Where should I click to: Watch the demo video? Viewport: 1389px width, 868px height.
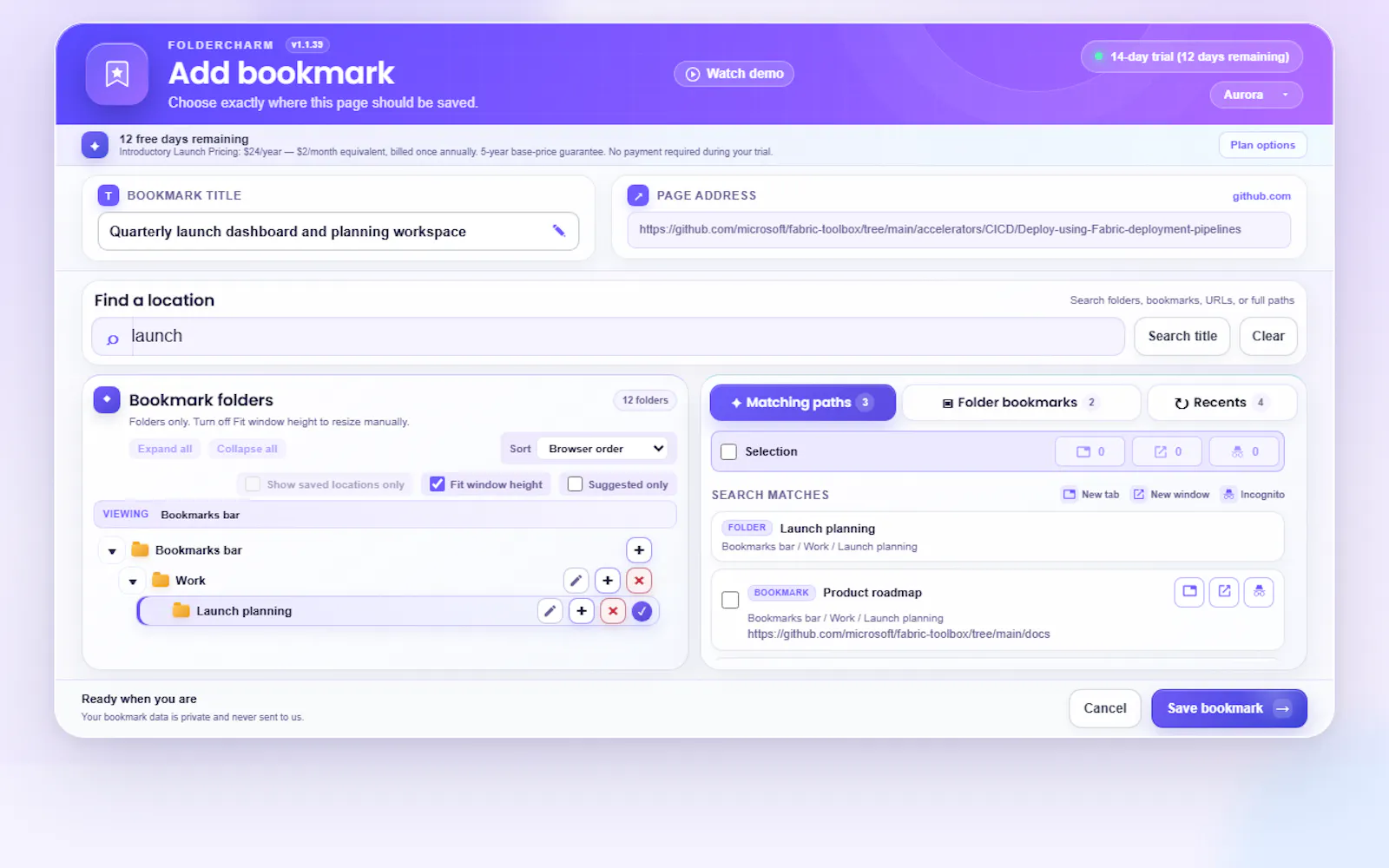734,74
